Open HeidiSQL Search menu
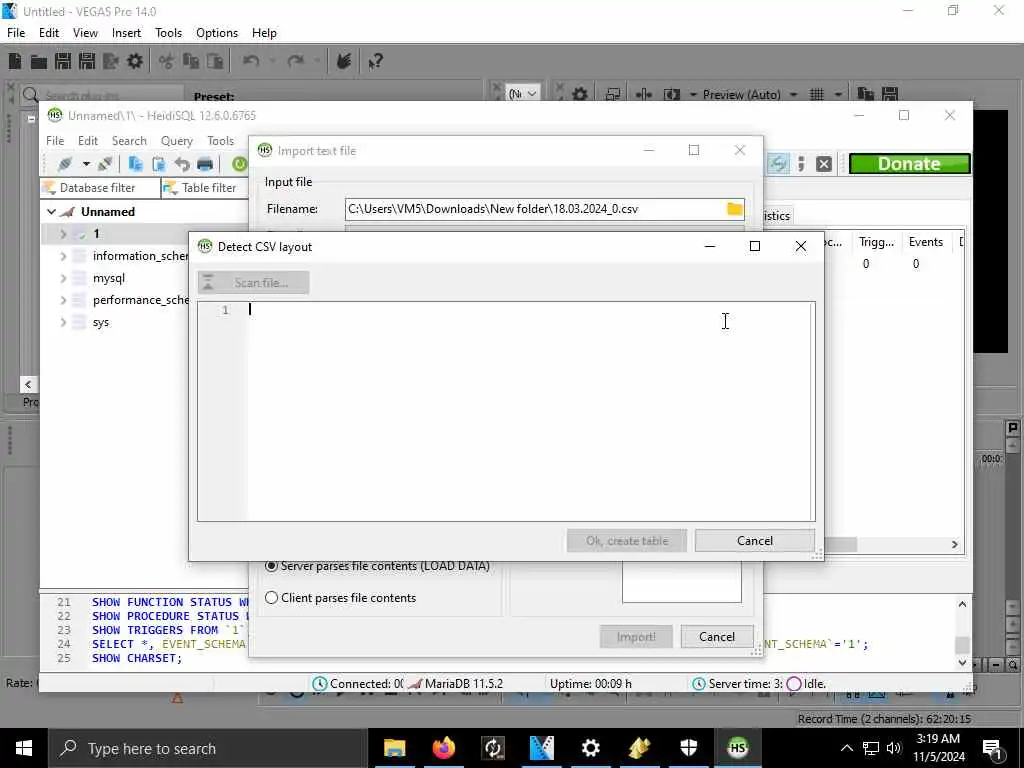 point(129,140)
